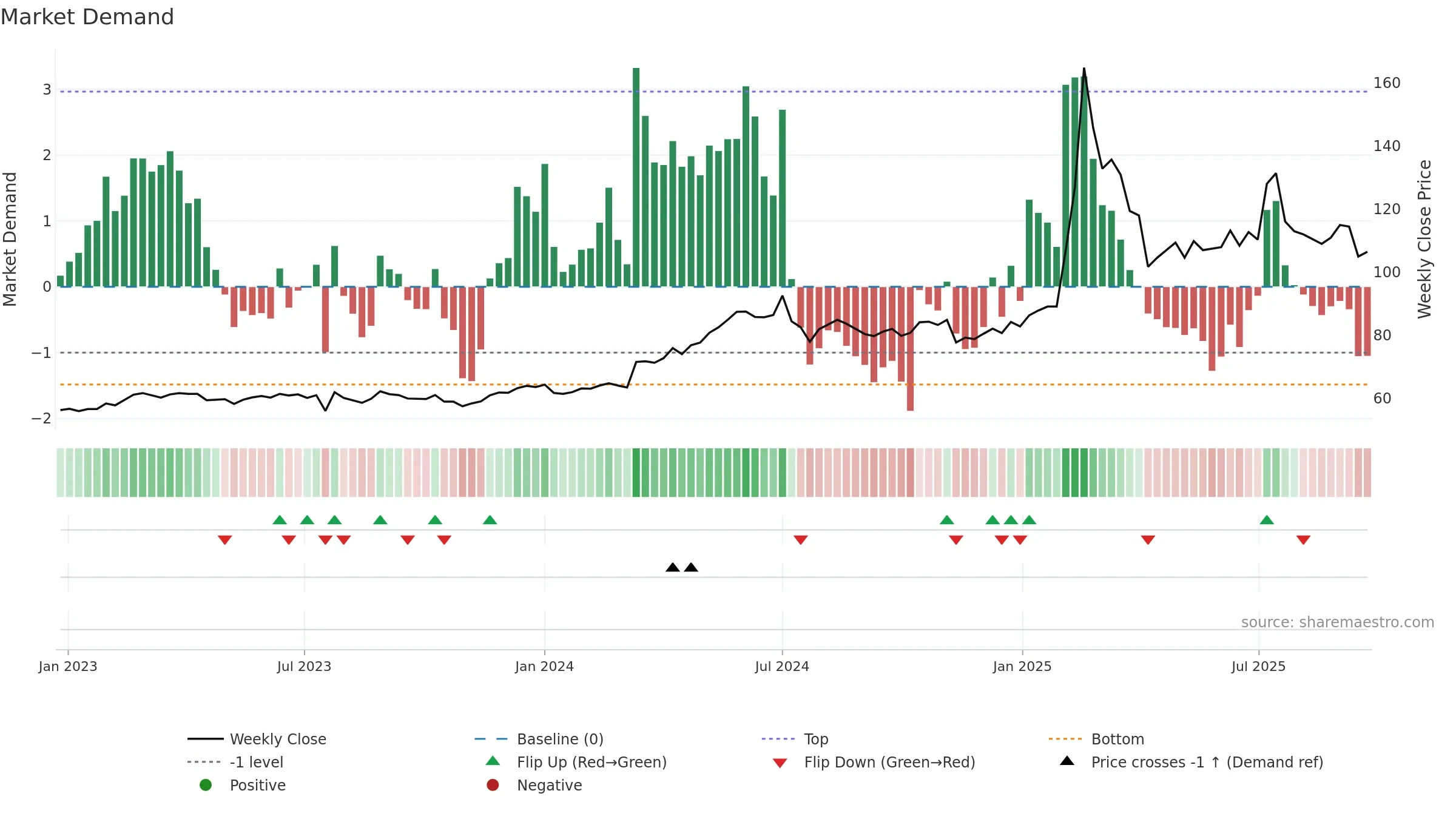Viewport: 1456px width, 819px height.
Task: Click the 100 tick on the price axis
Action: click(1387, 272)
